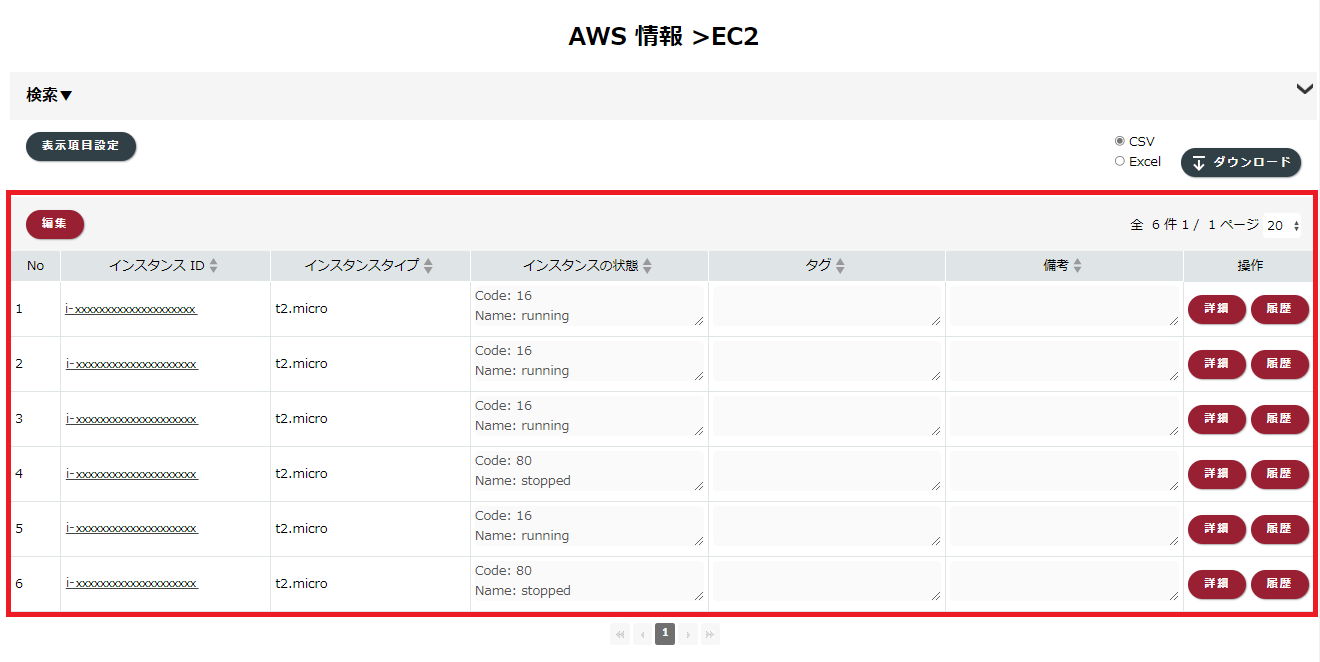Click the タグ text area in row 5

(827, 526)
